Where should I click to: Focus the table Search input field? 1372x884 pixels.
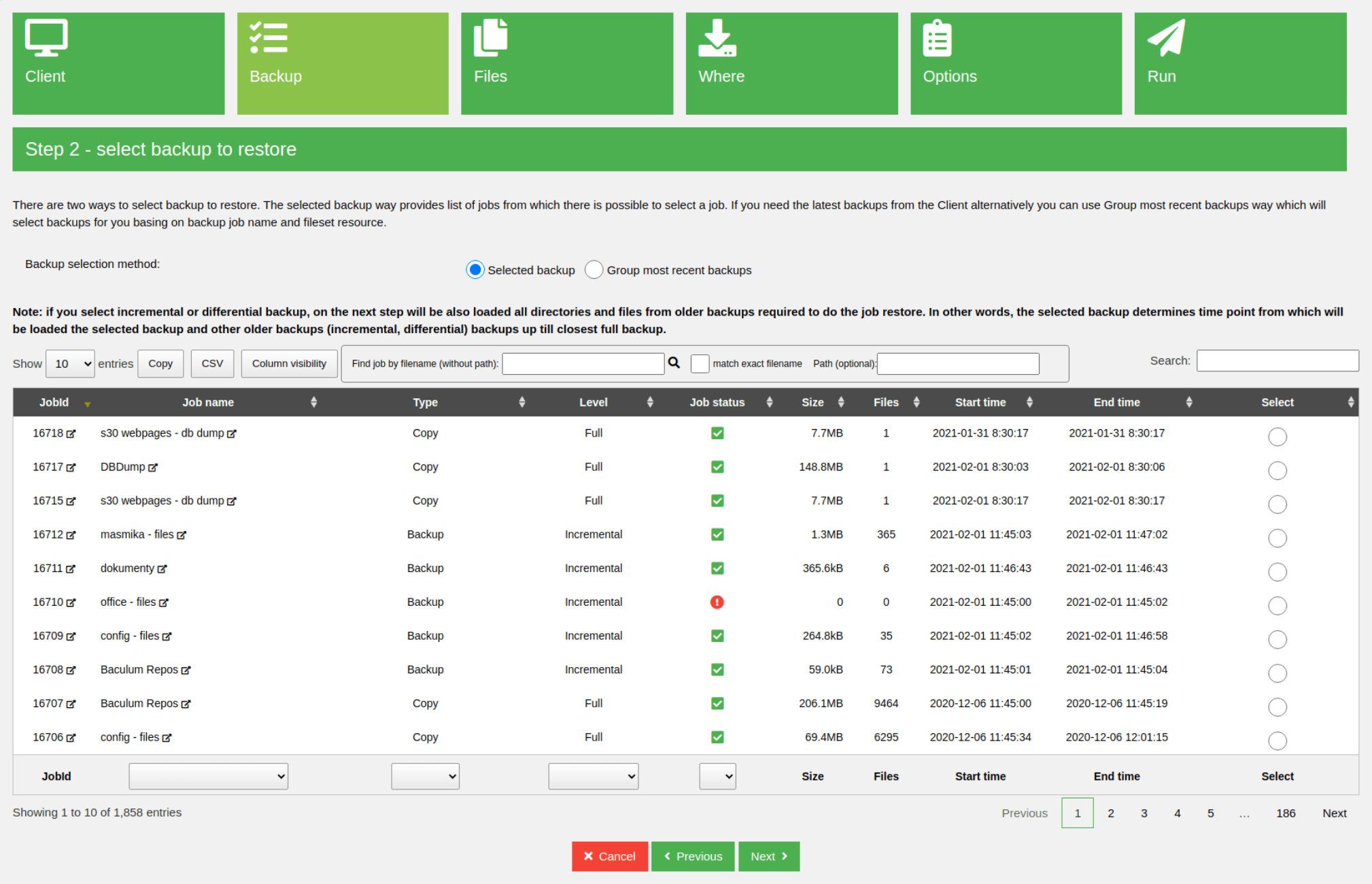1277,360
